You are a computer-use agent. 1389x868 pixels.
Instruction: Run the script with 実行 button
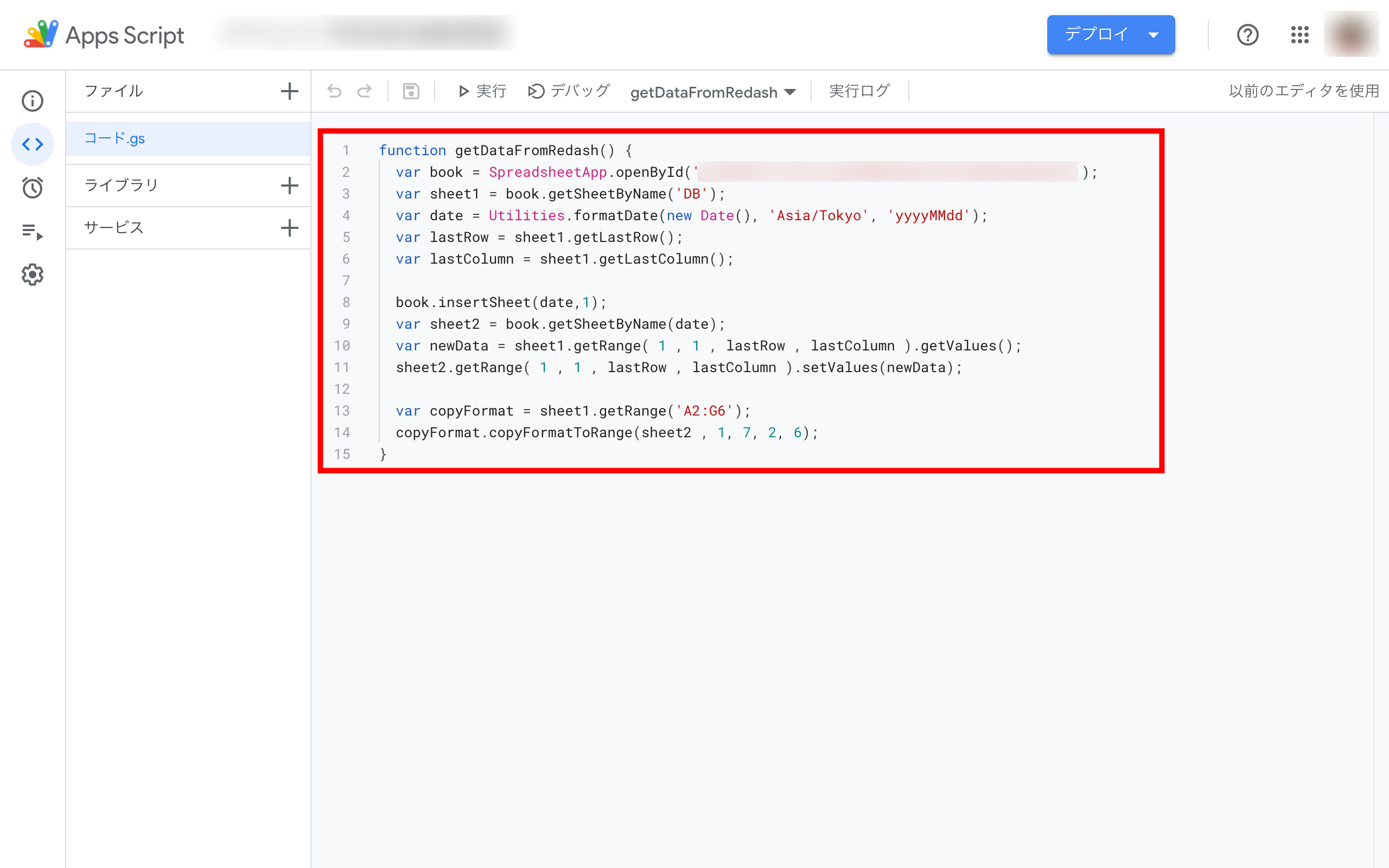tap(482, 91)
